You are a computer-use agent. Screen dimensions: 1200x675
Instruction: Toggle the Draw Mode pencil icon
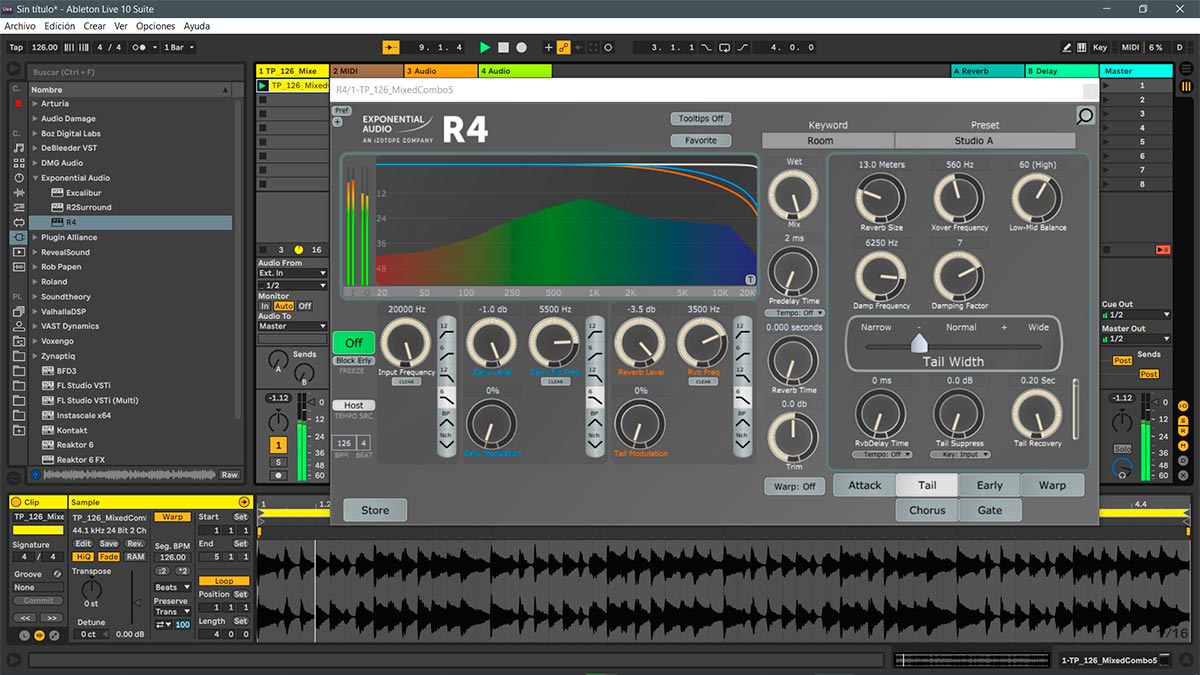tap(1068, 47)
